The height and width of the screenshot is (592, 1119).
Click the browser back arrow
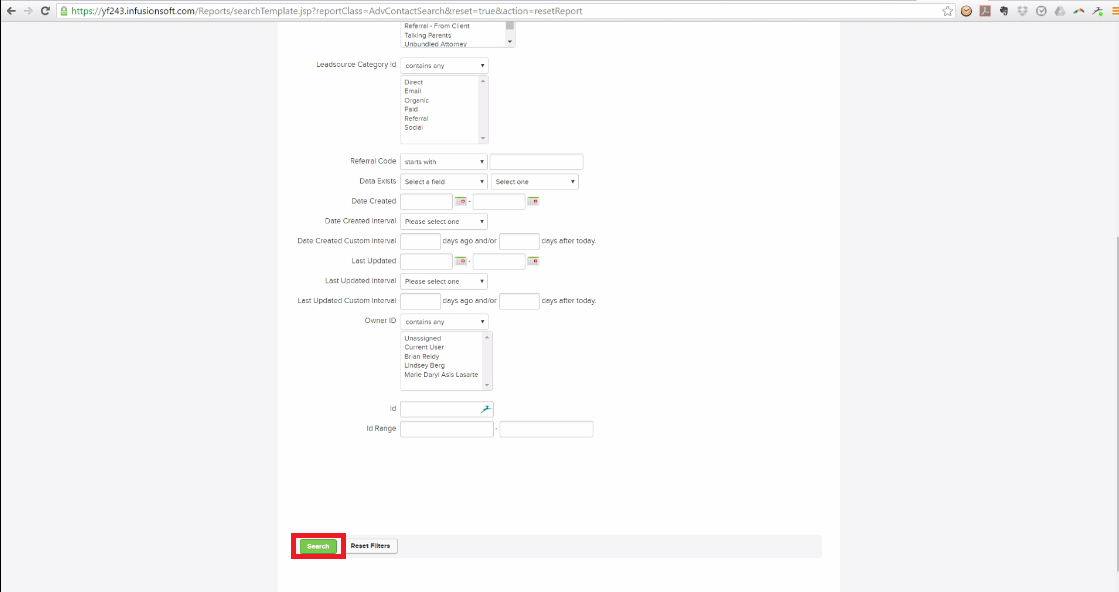tap(10, 11)
